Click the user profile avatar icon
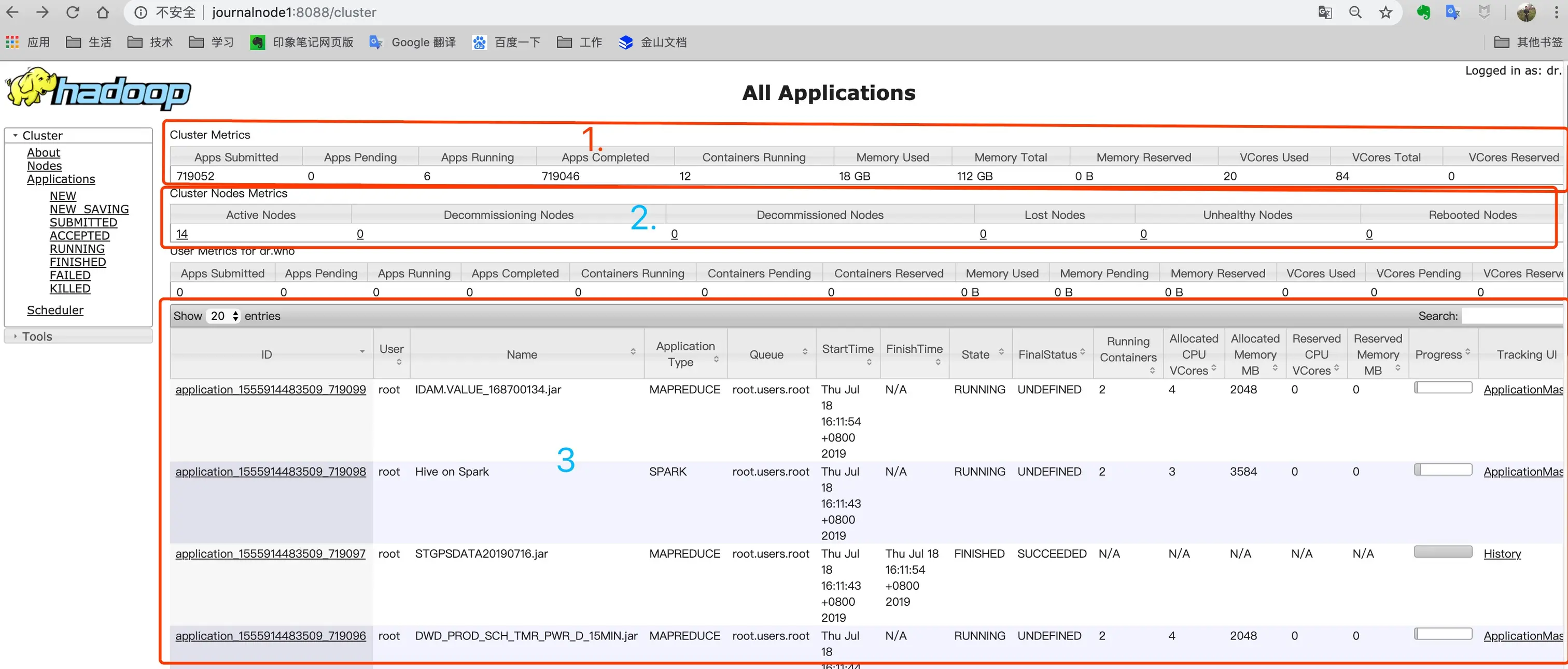This screenshot has height=669, width=1568. click(1525, 12)
